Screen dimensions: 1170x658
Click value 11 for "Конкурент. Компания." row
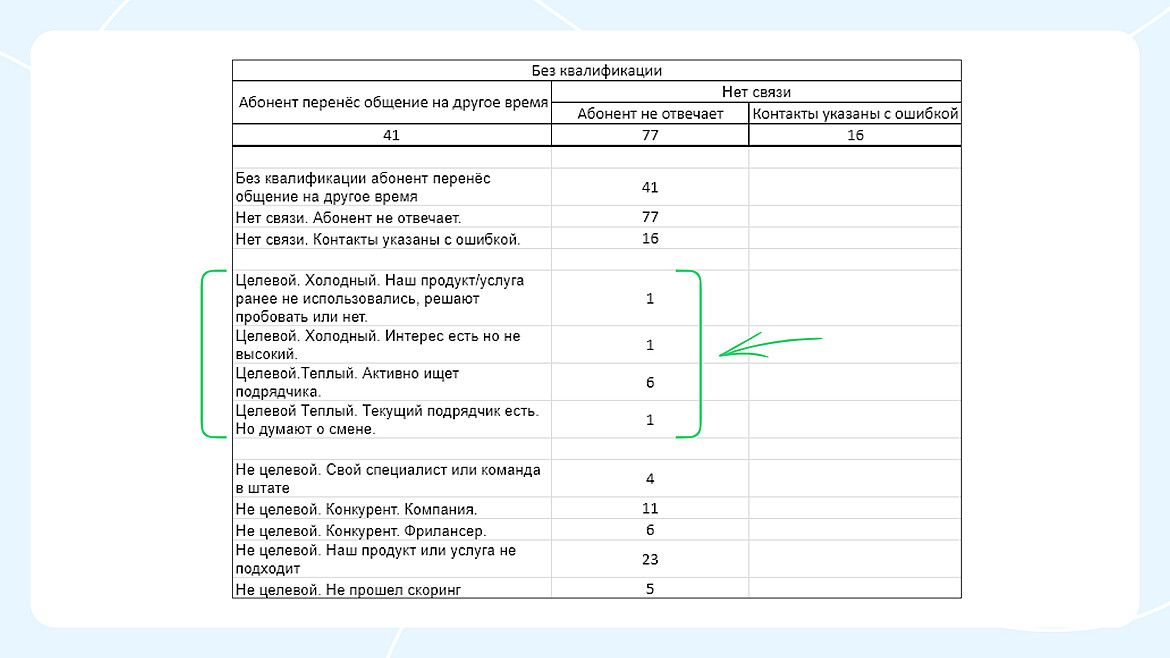(650, 509)
